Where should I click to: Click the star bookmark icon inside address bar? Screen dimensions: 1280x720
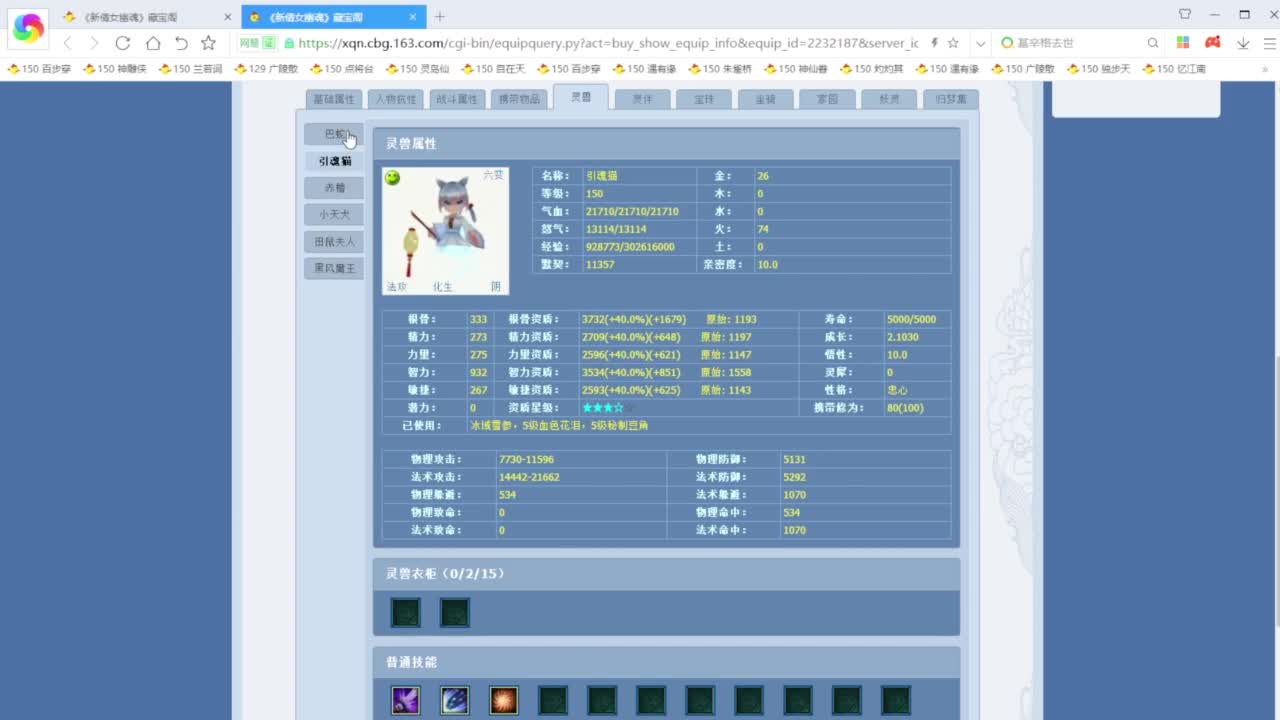953,43
